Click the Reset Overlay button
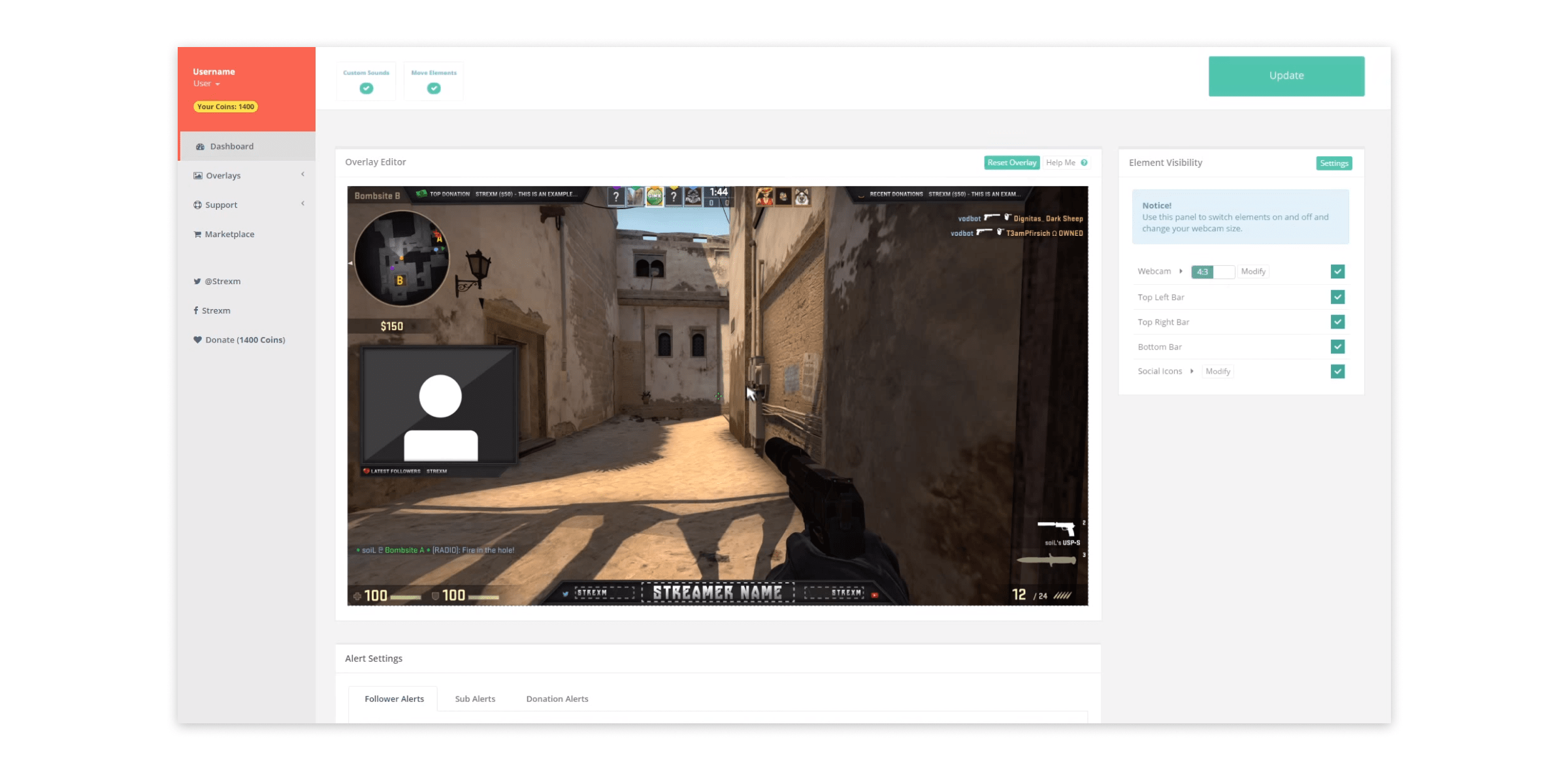Image resolution: width=1568 pixels, height=771 pixels. point(1012,163)
